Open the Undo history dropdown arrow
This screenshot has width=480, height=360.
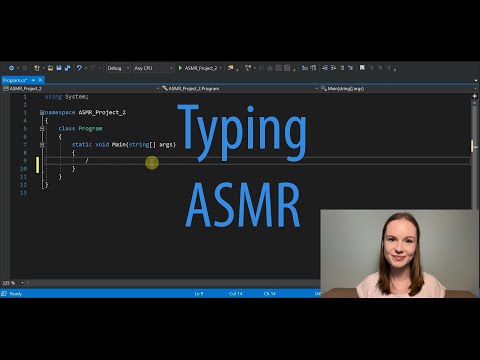coord(86,68)
